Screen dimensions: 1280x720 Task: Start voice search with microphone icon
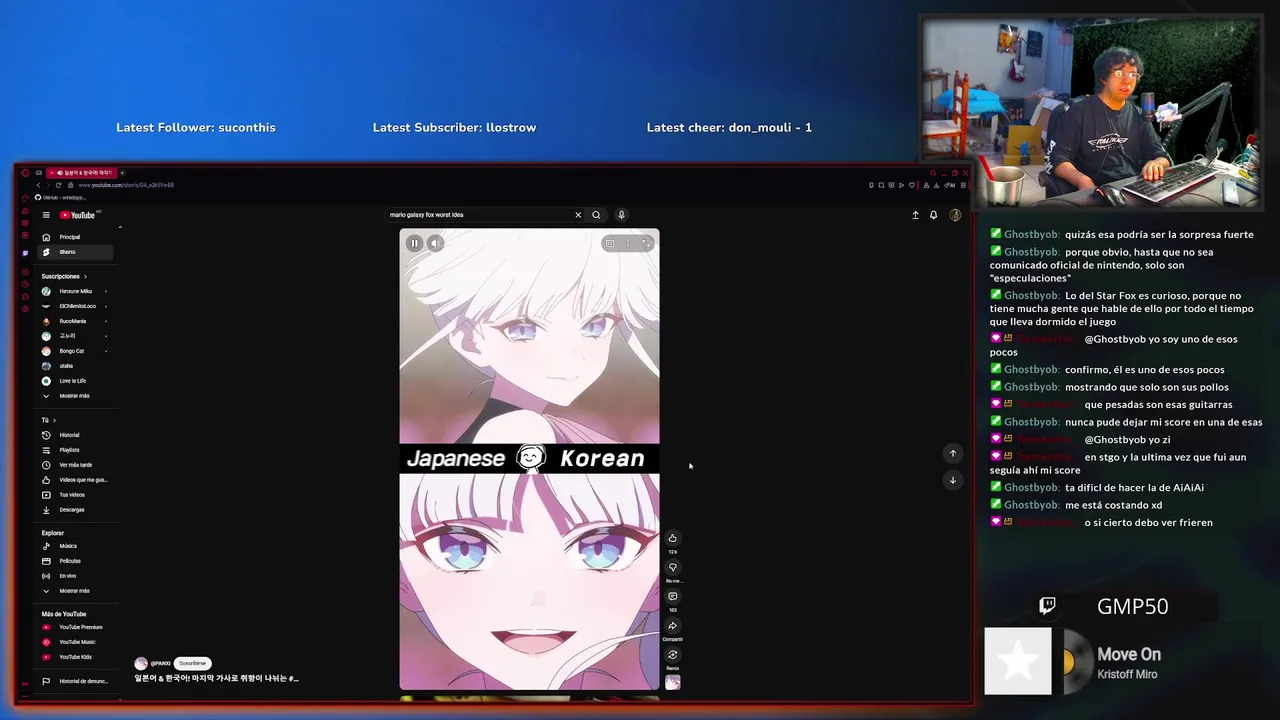tap(621, 215)
